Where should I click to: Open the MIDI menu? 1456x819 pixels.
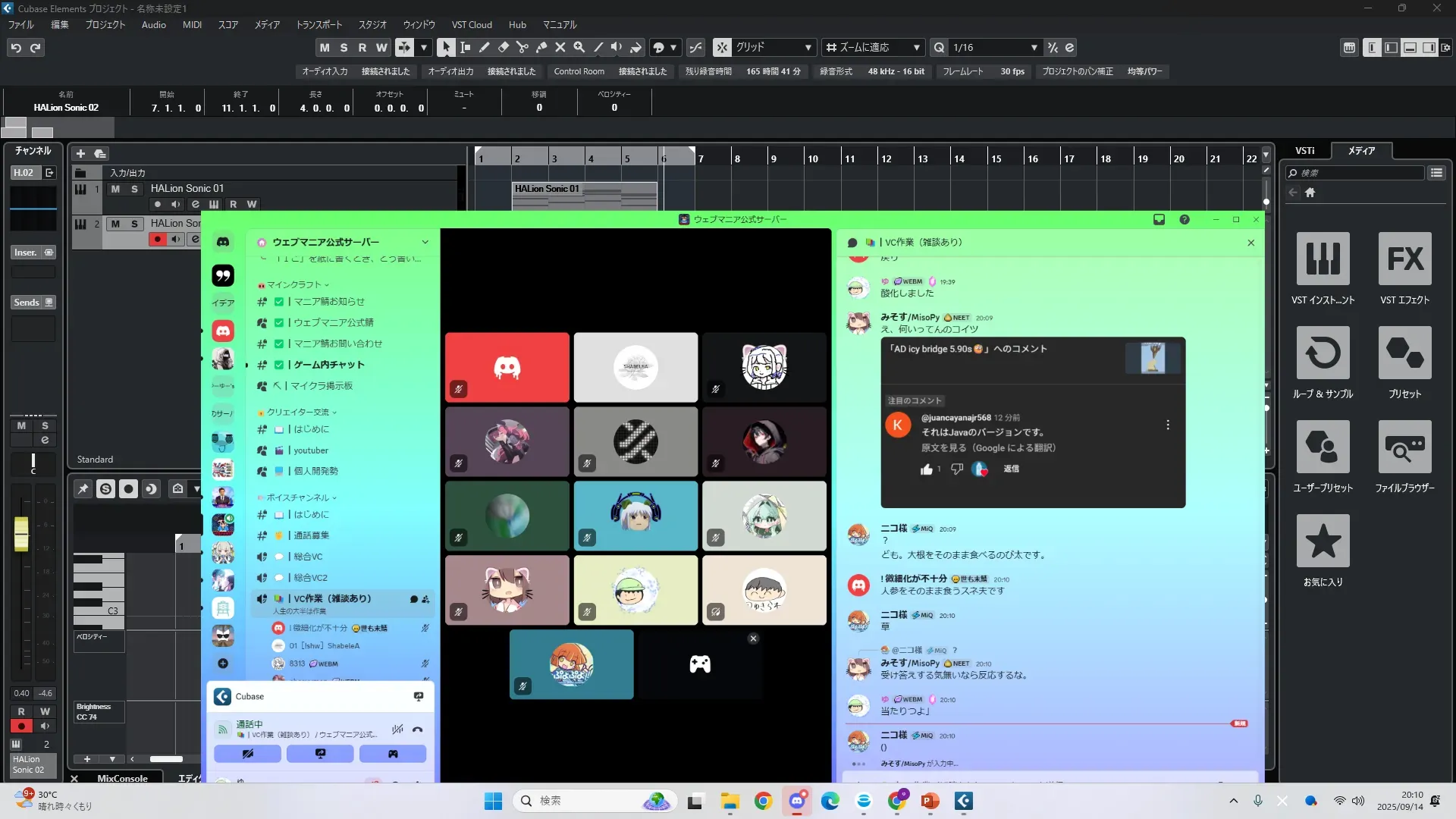(192, 24)
